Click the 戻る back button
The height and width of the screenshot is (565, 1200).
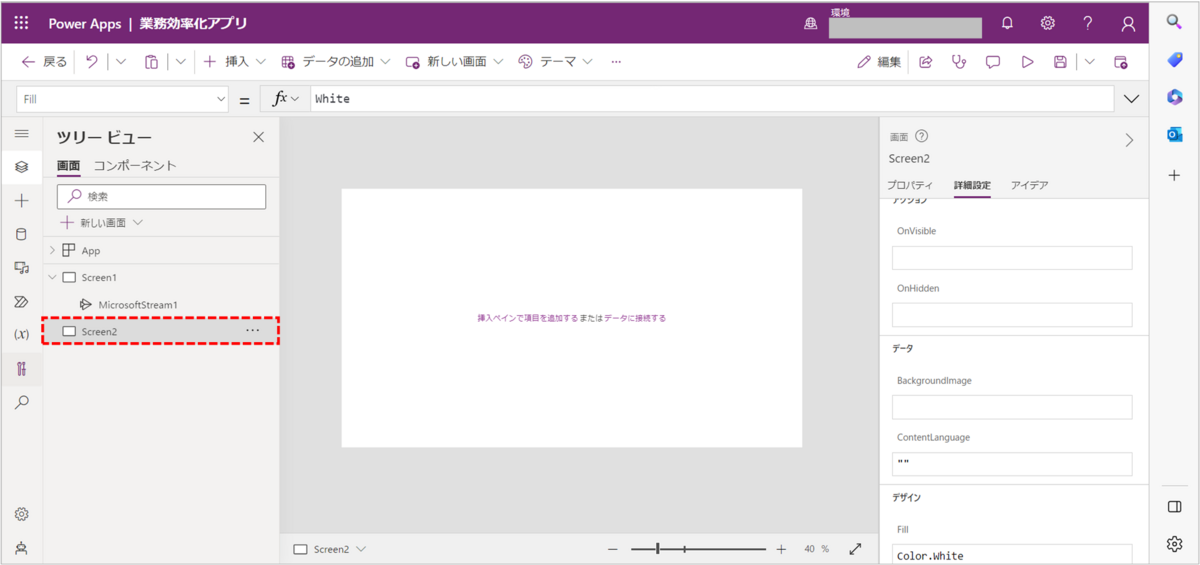pyautogui.click(x=44, y=62)
